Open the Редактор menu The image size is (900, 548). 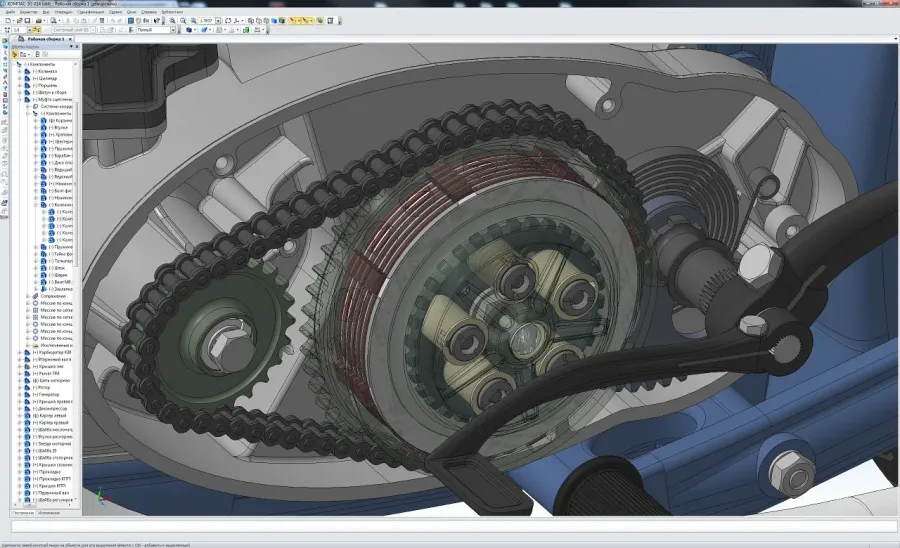tap(28, 12)
